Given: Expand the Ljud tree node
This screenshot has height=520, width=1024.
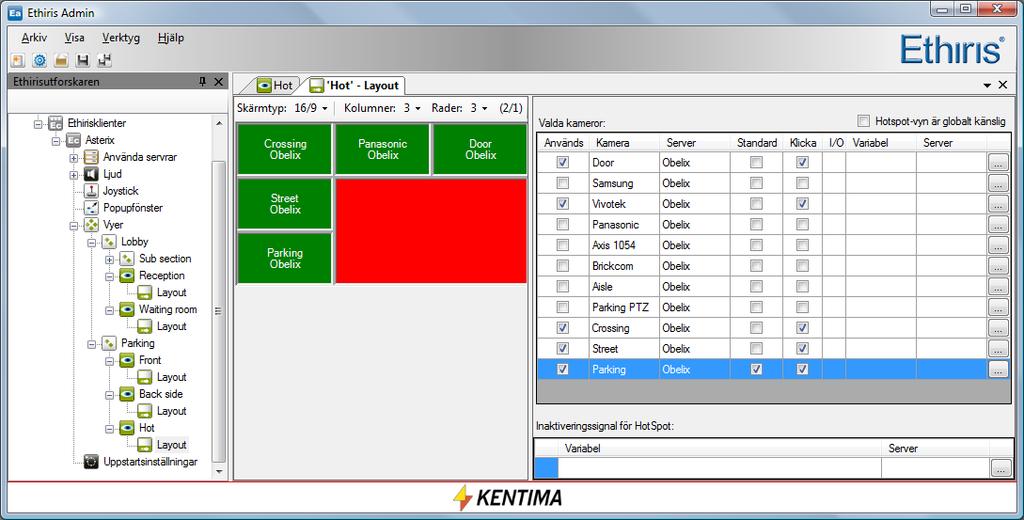Looking at the screenshot, I should [74, 174].
